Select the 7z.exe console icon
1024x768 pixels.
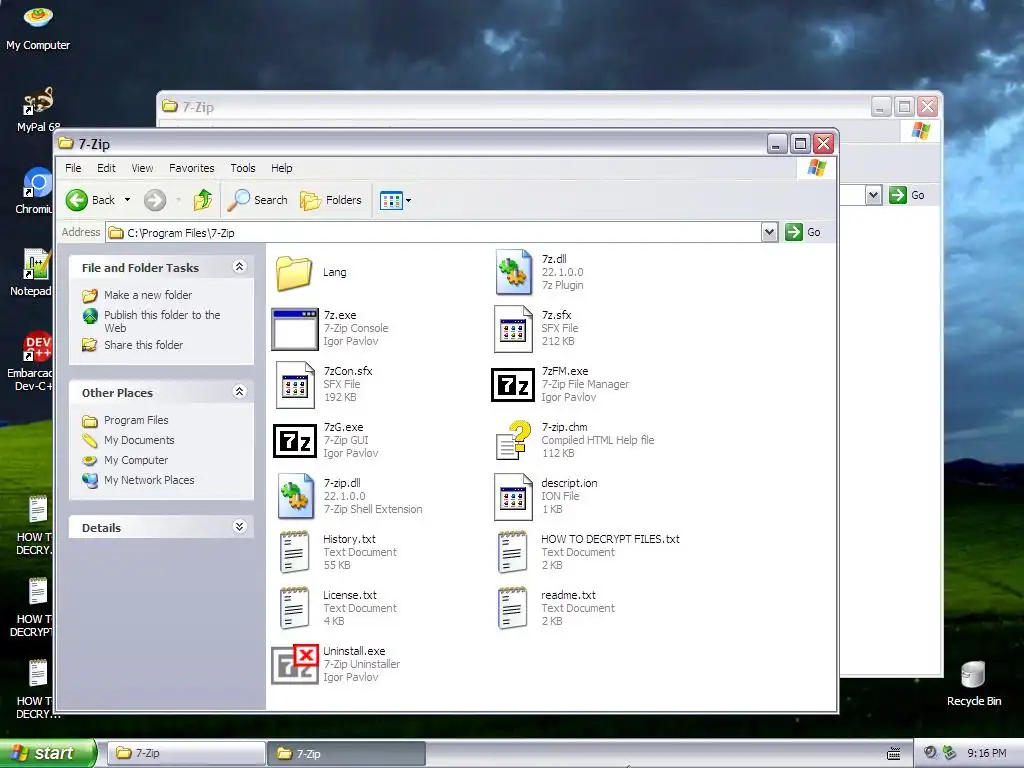(x=295, y=328)
